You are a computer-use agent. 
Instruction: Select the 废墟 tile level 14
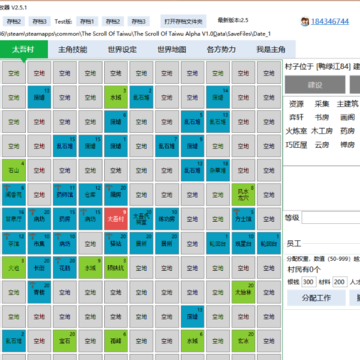point(218,97)
